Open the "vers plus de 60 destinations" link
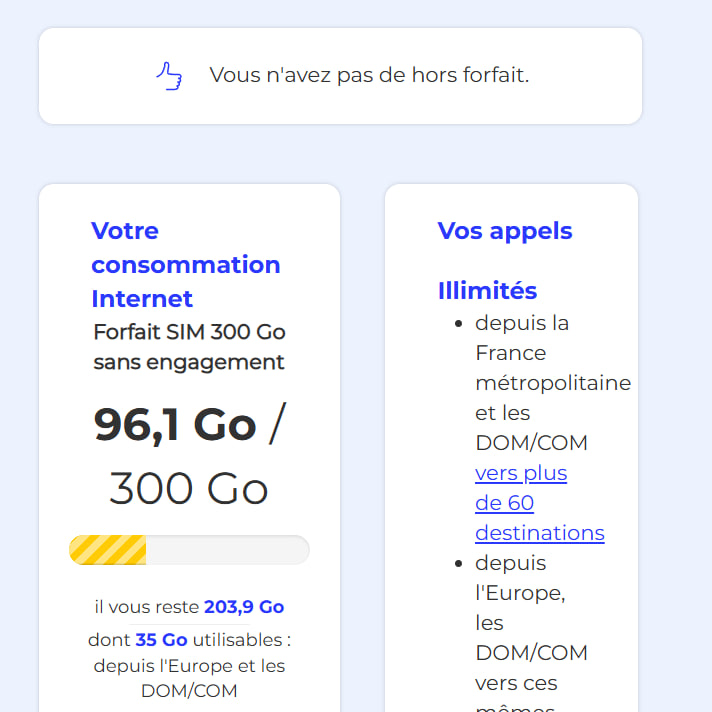Screen dimensions: 712x712 point(538,503)
